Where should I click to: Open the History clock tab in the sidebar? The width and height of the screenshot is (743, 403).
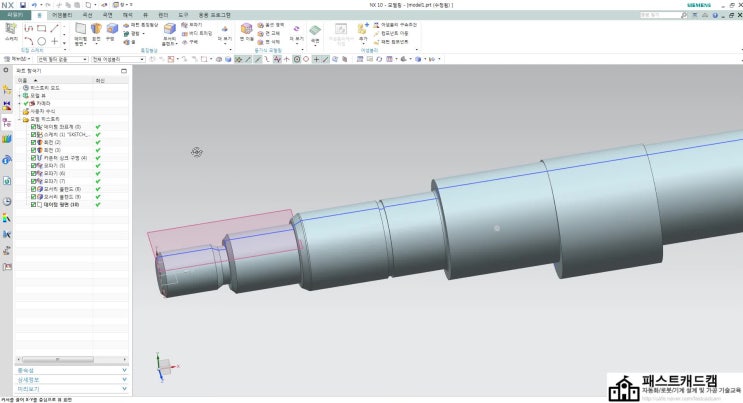(x=7, y=201)
